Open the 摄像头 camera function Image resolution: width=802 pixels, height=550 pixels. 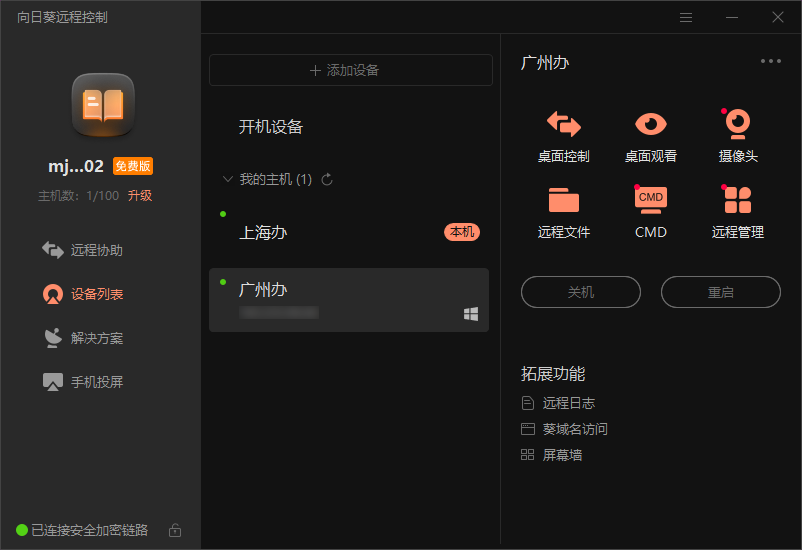(737, 135)
